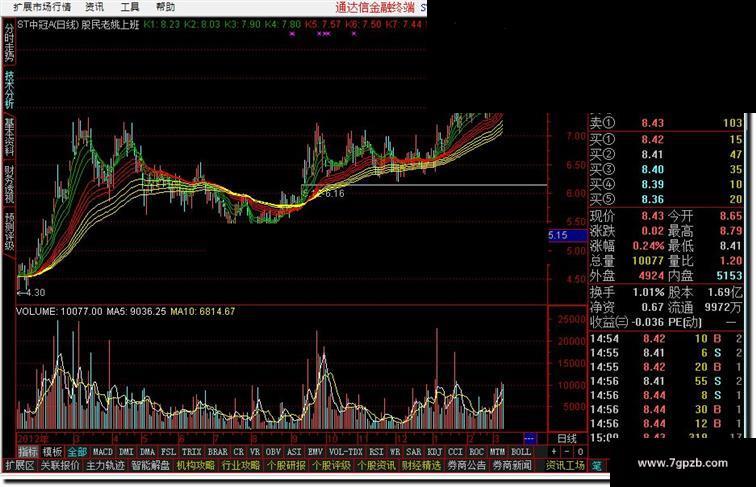756x487 pixels.
Task: Open the 个股资讯 tab
Action: [376, 465]
